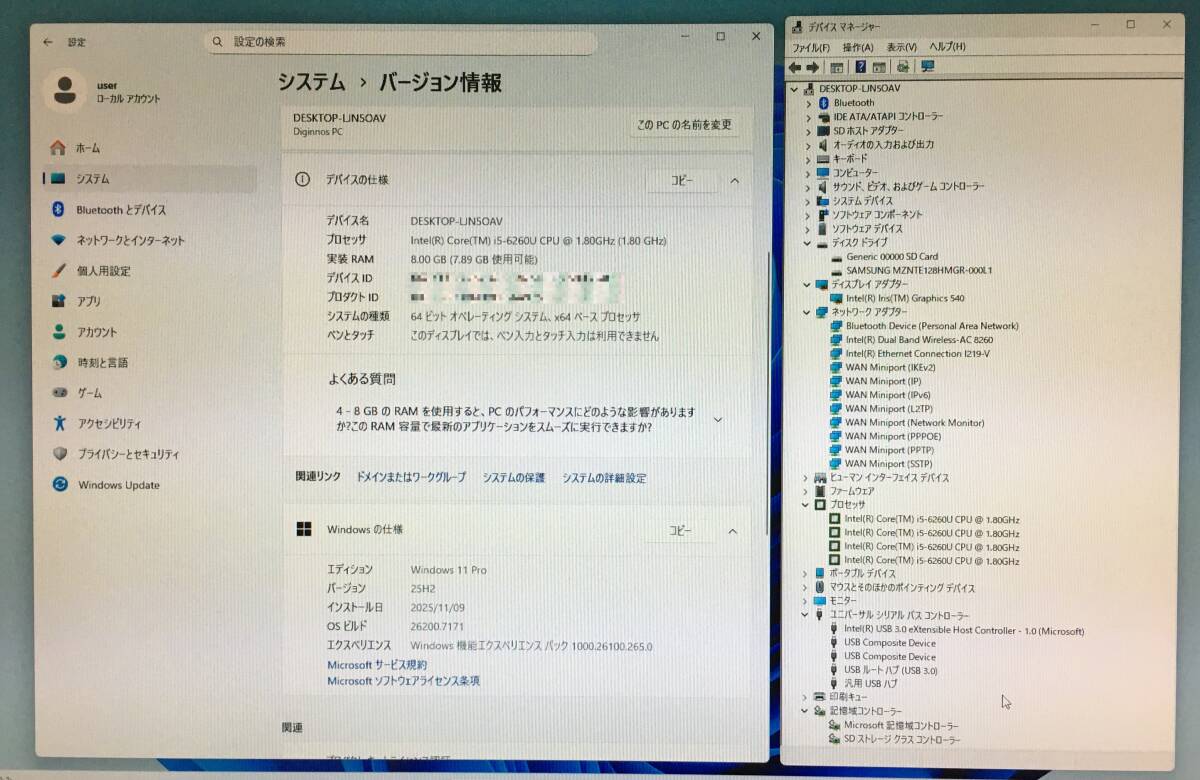This screenshot has width=1200, height=780.
Task: Click the blue question-mark help toolbar icon
Action: 860,67
